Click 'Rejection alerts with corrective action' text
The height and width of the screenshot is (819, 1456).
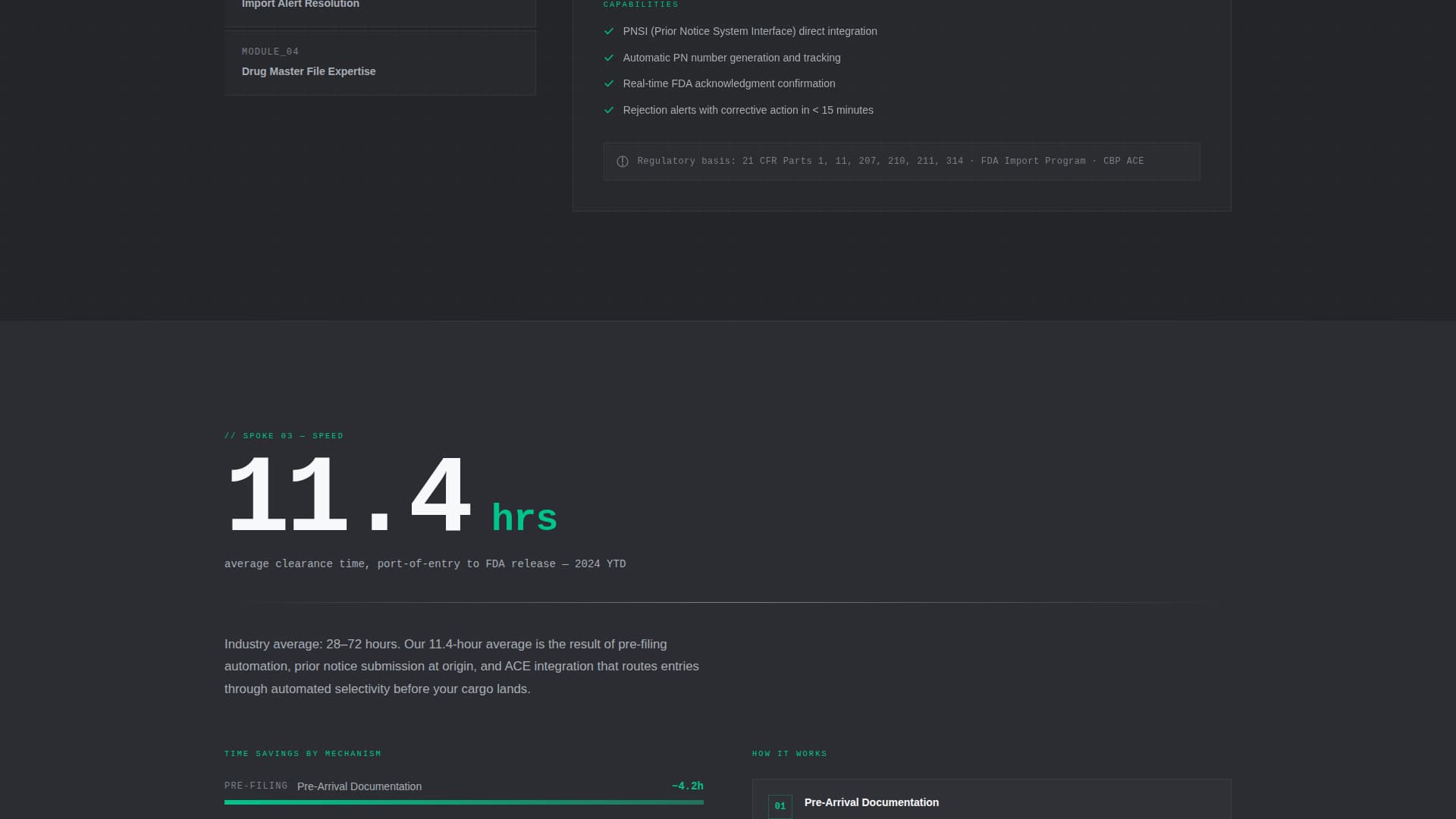click(x=748, y=110)
